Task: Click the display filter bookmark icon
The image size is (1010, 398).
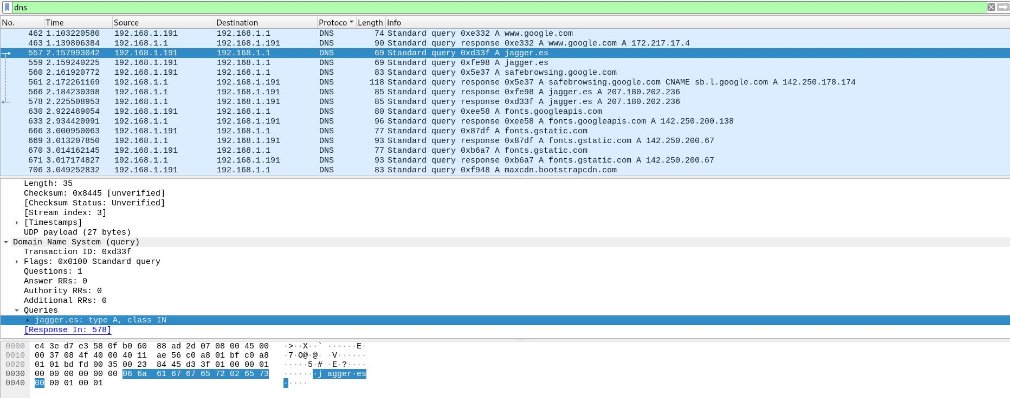Action: 6,7
